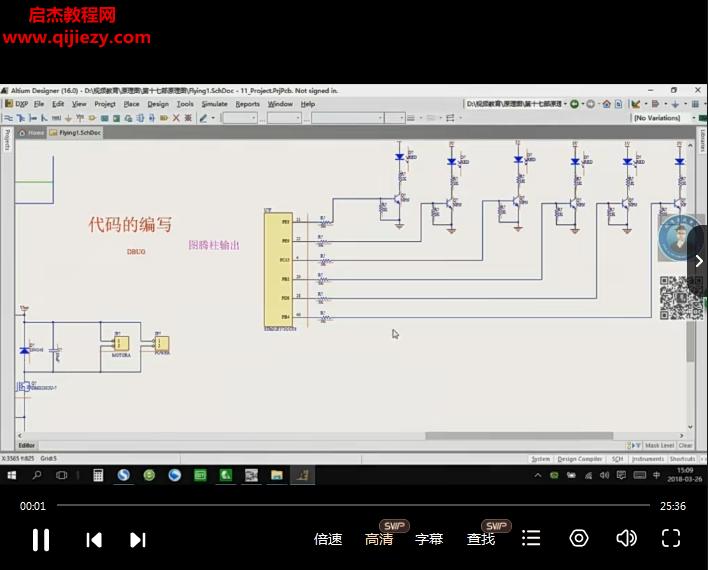
Task: Go to the Altium home page icon
Action: [x=606, y=104]
